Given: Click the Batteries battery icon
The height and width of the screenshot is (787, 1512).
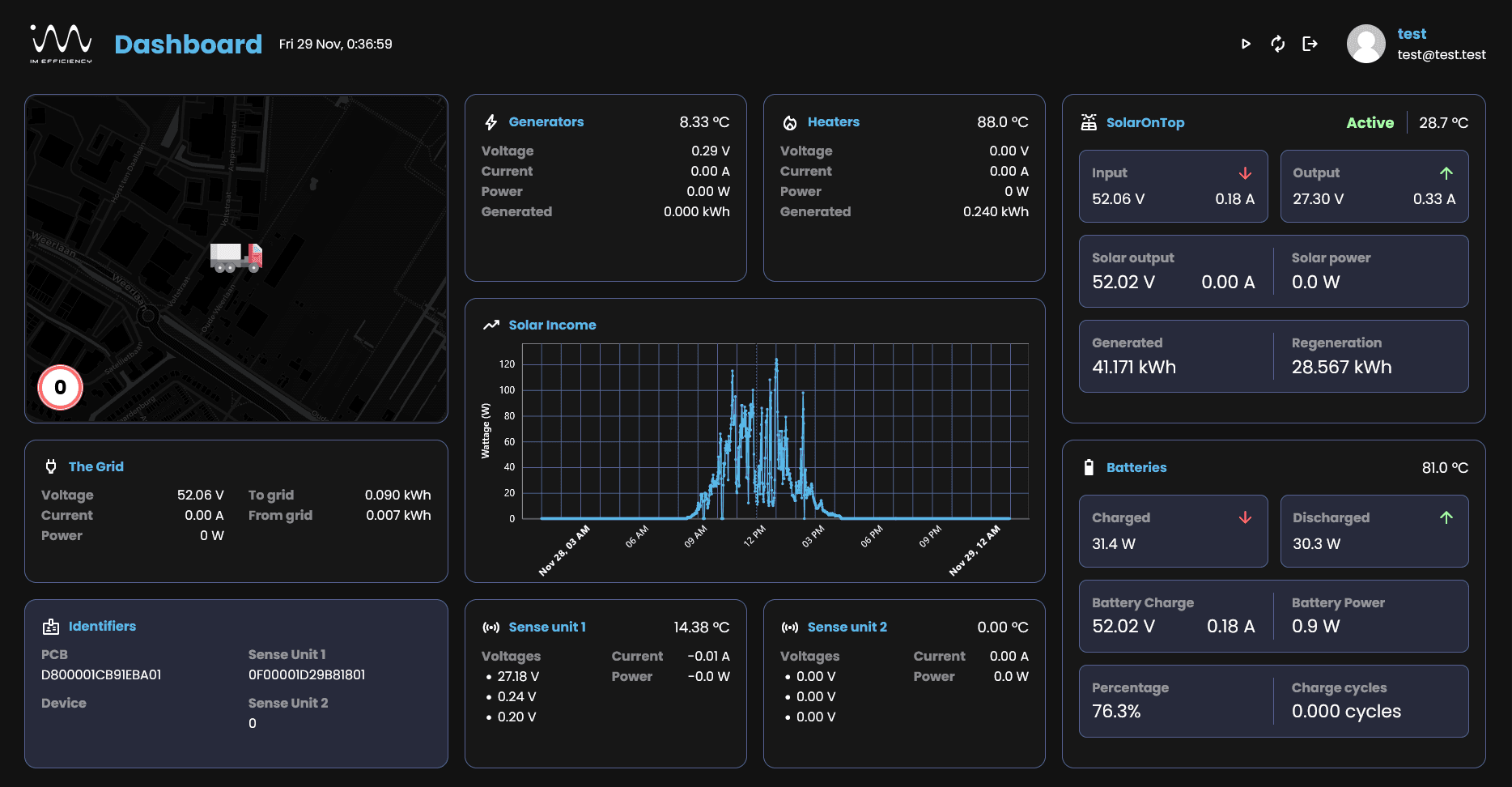Looking at the screenshot, I should 1089,467.
